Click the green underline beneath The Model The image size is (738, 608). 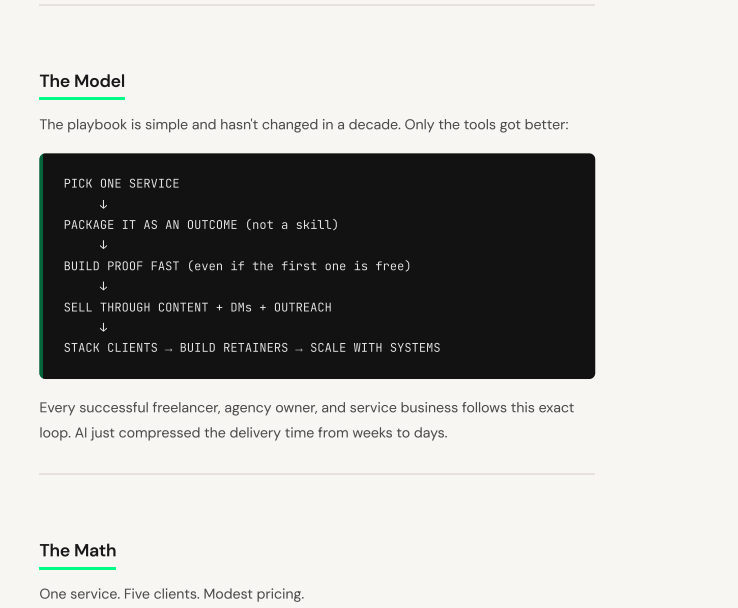pyautogui.click(x=82, y=98)
